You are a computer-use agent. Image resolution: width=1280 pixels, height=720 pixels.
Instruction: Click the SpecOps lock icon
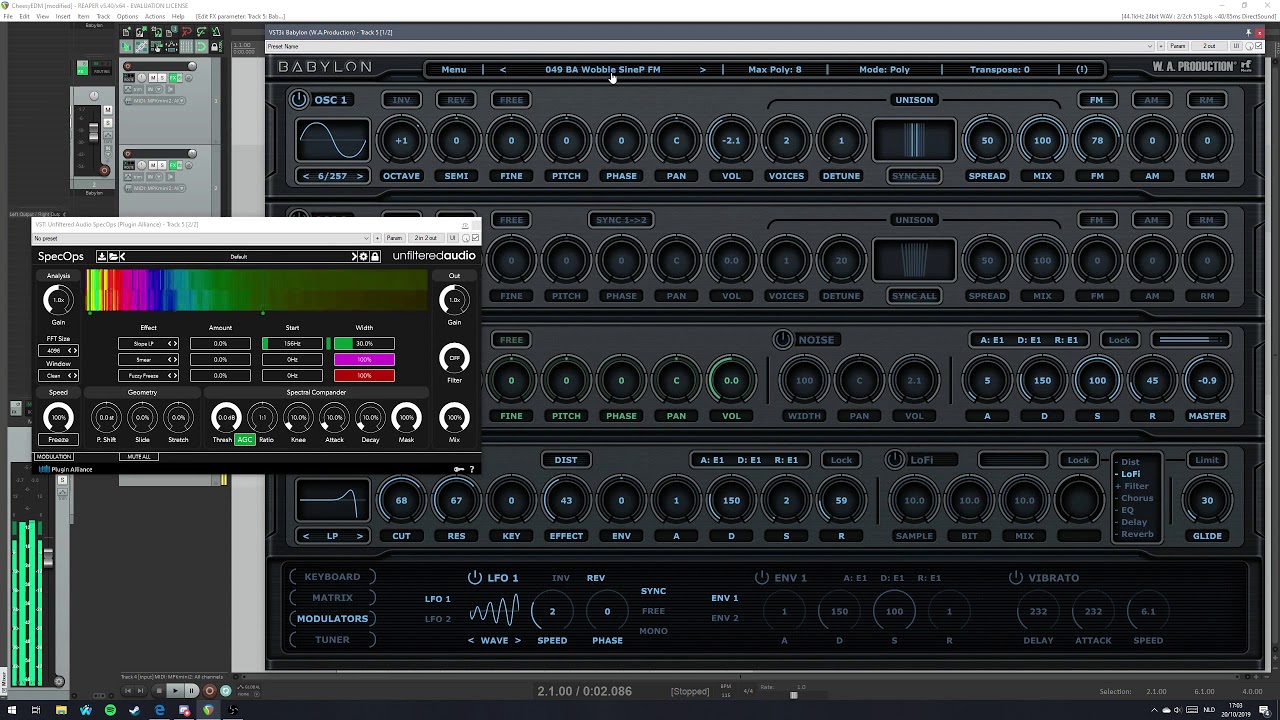[x=375, y=257]
